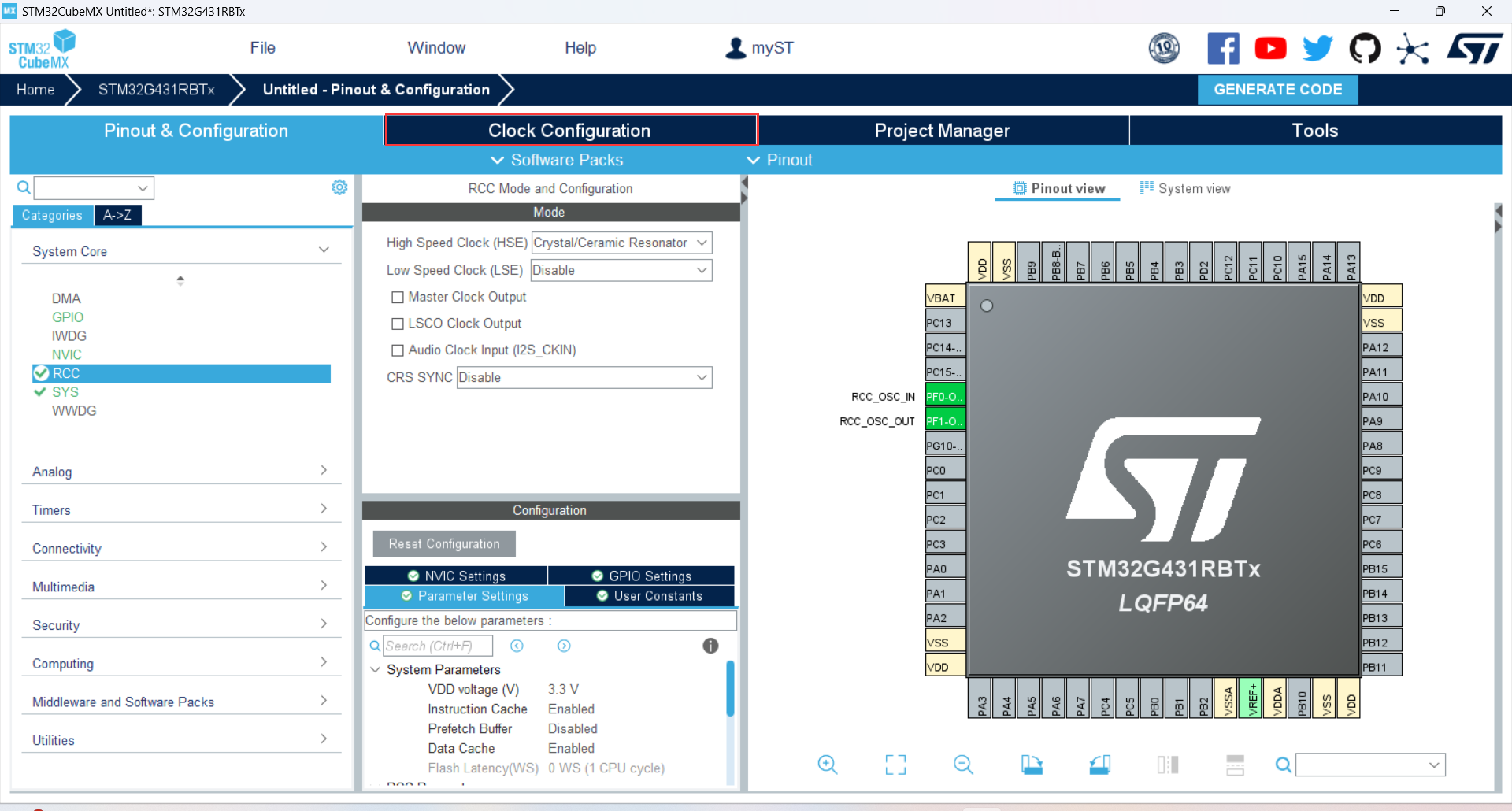The width and height of the screenshot is (1512, 811).
Task: Click the split view icon in pinout toolbar
Action: tap(1168, 765)
